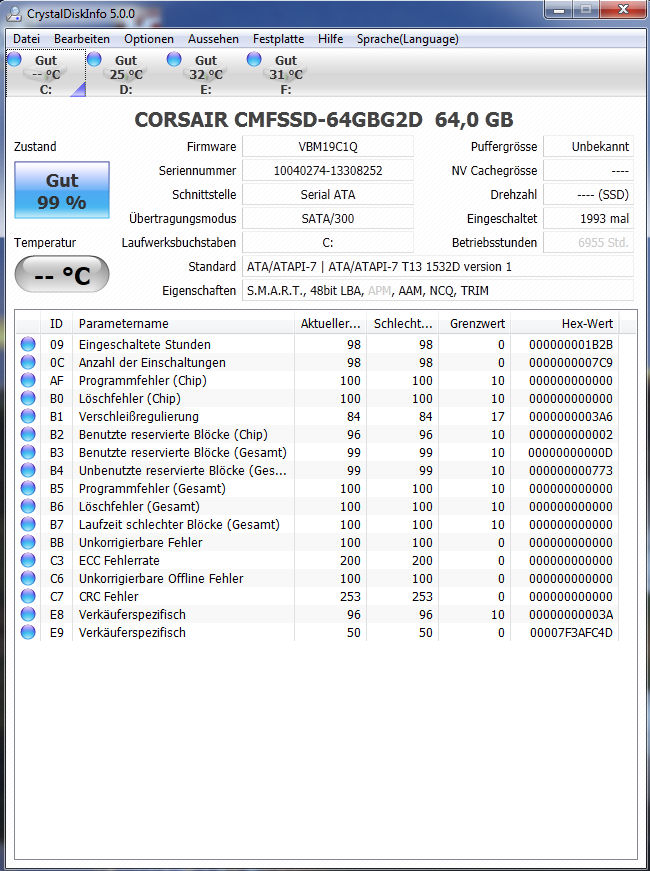Select the F: drive status orb
This screenshot has height=871, width=650.
(254, 59)
